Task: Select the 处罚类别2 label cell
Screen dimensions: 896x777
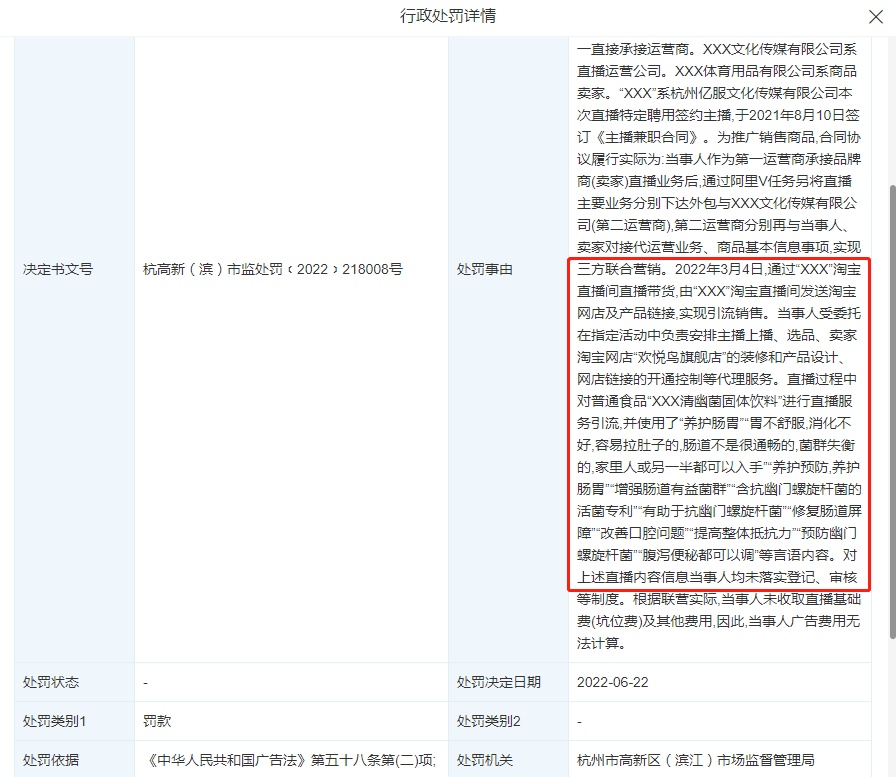Action: [x=489, y=720]
